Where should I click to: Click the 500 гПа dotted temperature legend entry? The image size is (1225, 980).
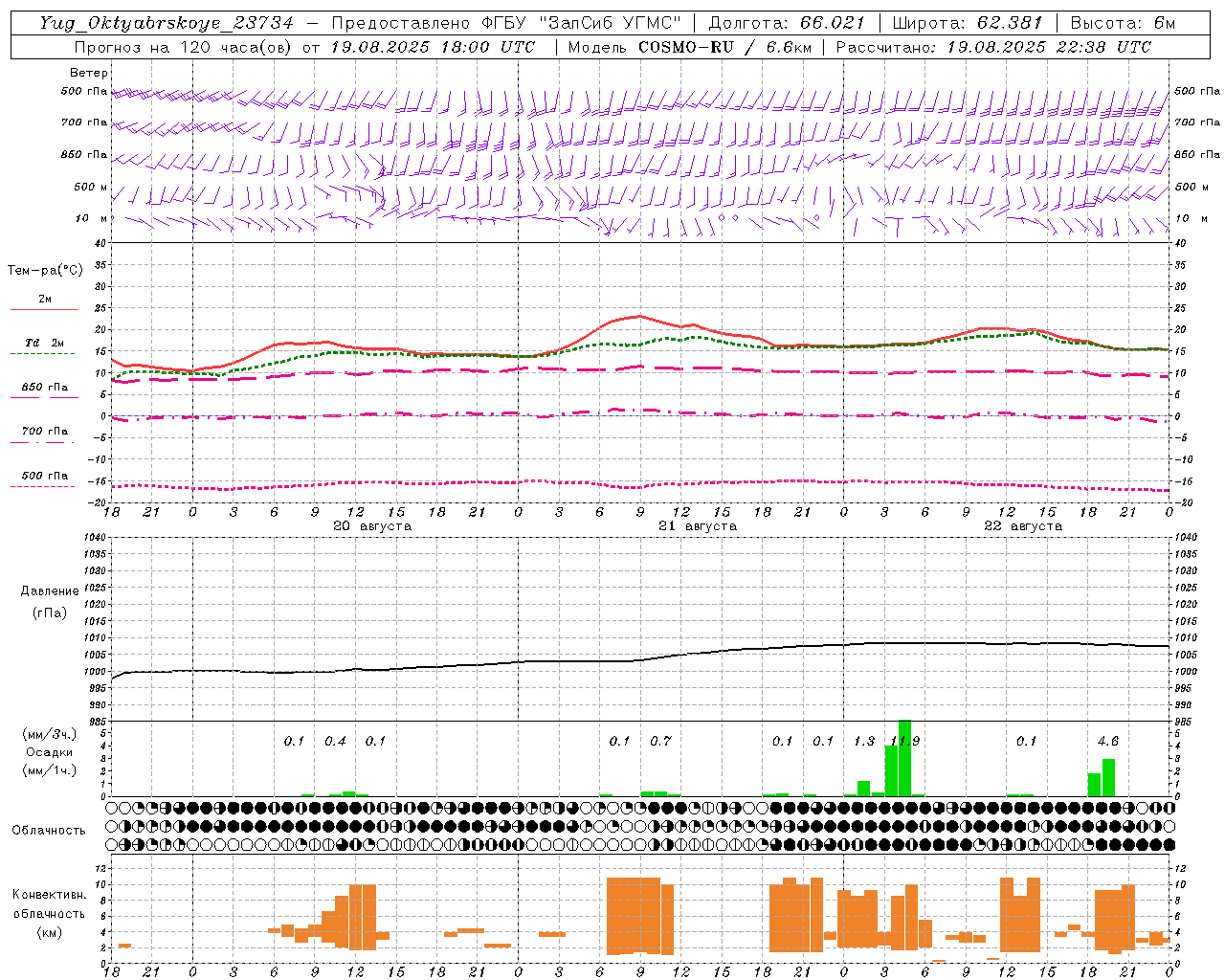click(45, 476)
